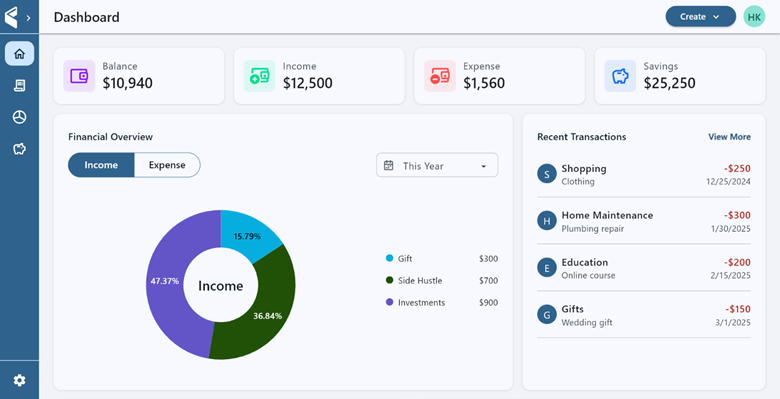780x399 pixels.
Task: Click the H avatar for Home Maintenance
Action: tap(547, 221)
